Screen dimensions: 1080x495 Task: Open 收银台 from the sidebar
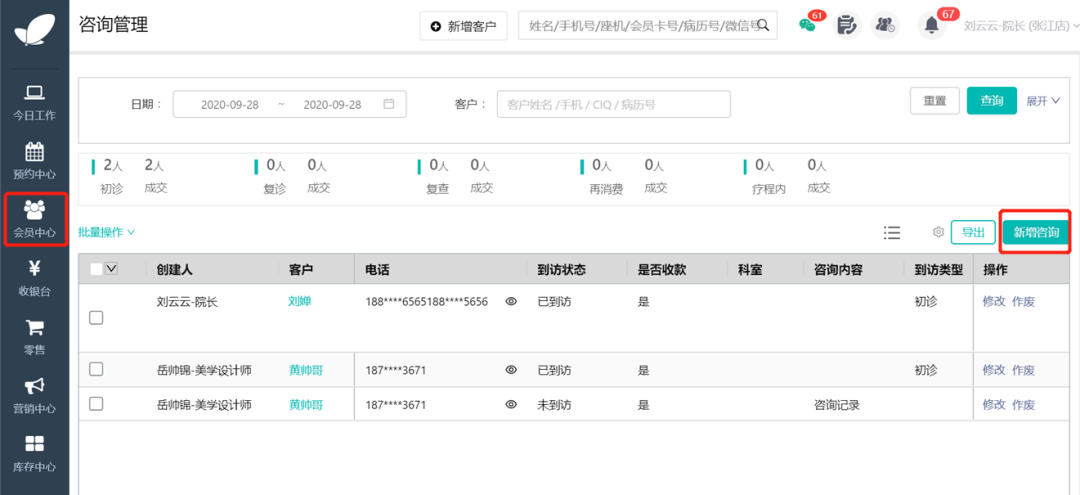(x=34, y=277)
